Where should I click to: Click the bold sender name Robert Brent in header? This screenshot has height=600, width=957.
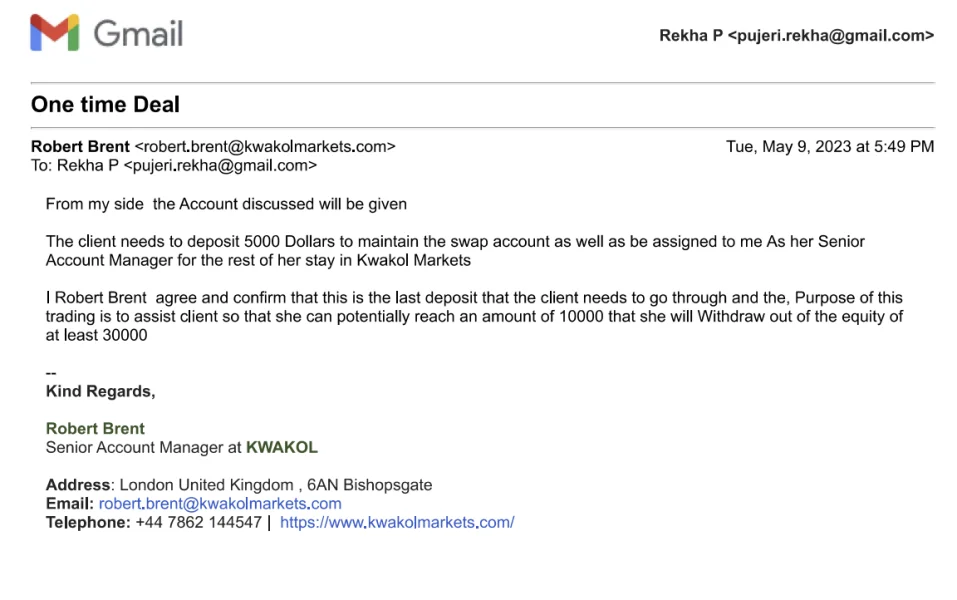pyautogui.click(x=80, y=146)
